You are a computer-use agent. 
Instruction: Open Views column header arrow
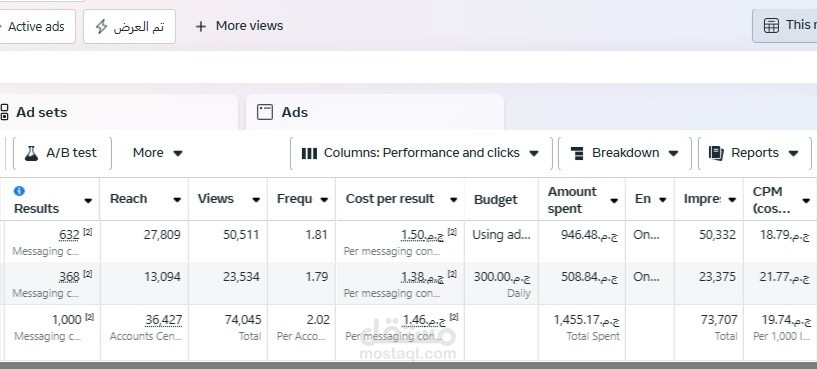[x=256, y=200]
